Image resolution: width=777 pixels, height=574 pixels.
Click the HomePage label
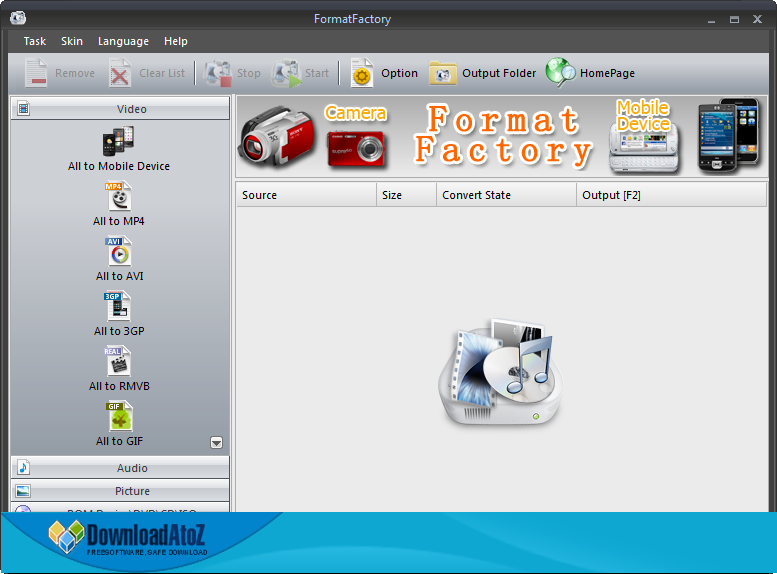tap(608, 73)
